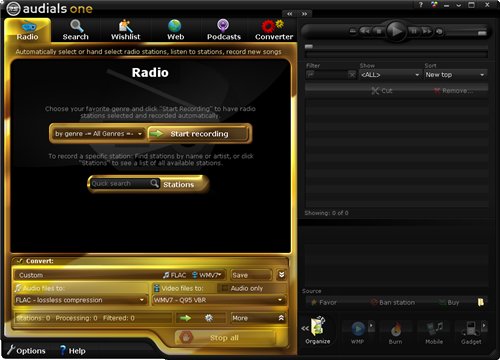Toggle the Convert checkbox
Image resolution: width=500 pixels, height=360 pixels.
[x=20, y=261]
